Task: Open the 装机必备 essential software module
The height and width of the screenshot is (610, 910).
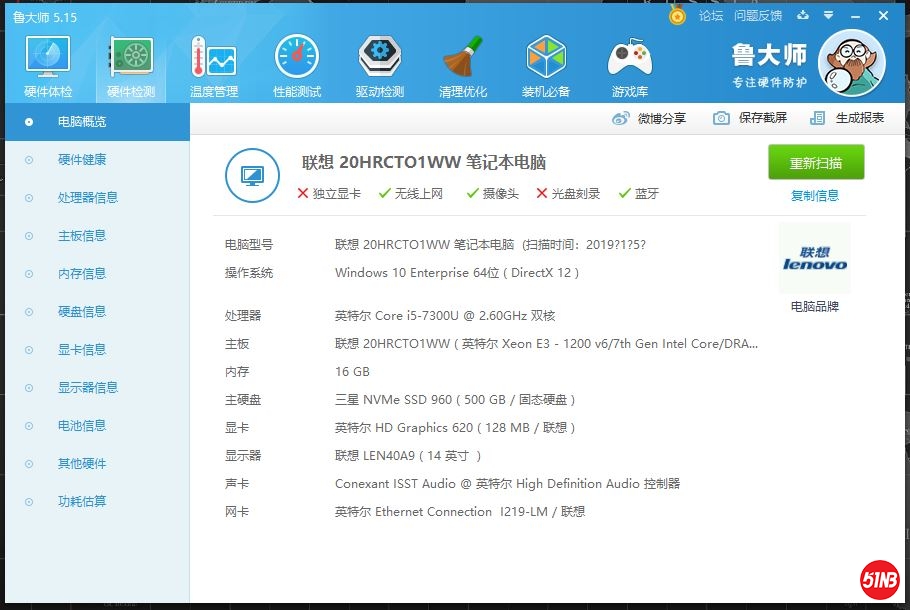Action: point(546,66)
